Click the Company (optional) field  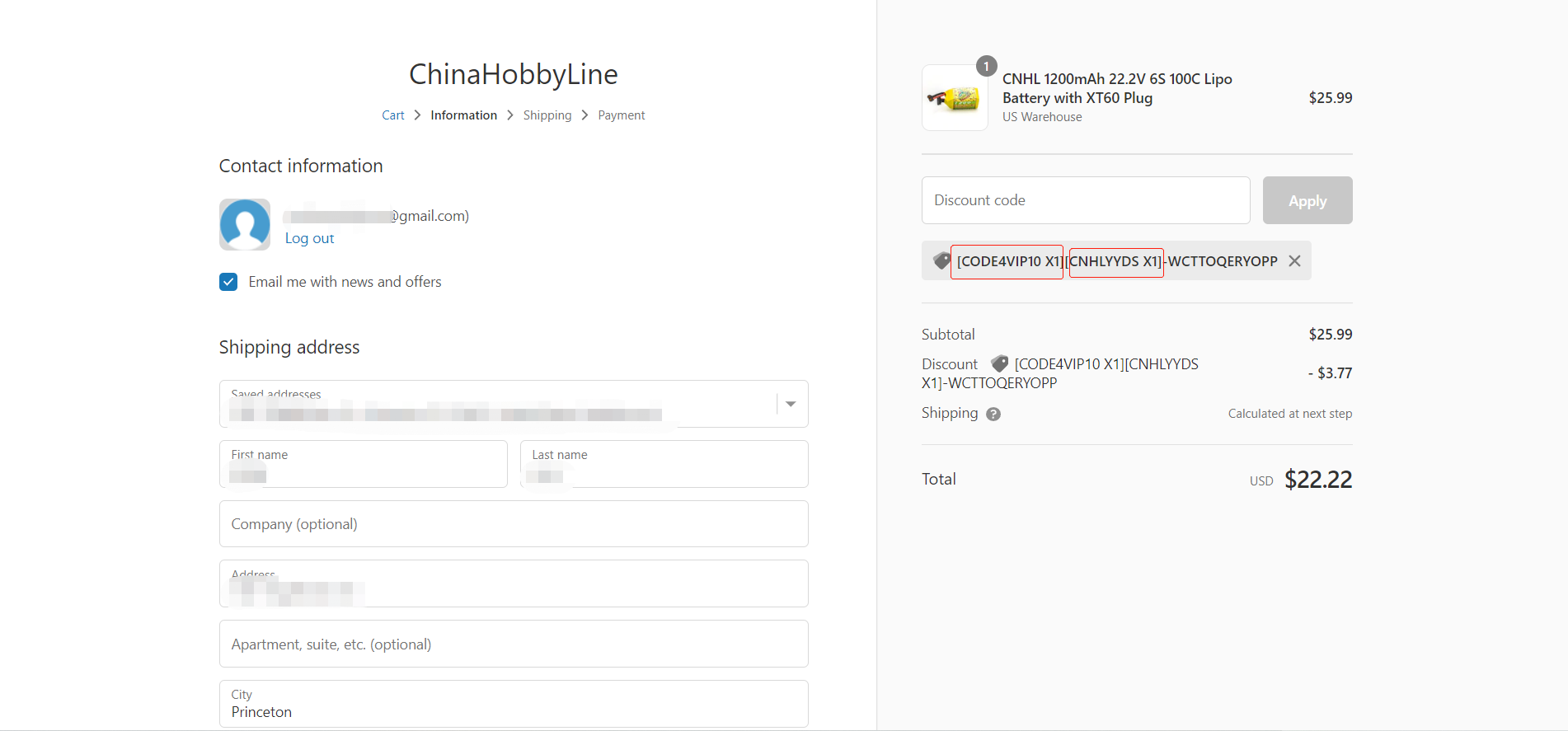(514, 524)
